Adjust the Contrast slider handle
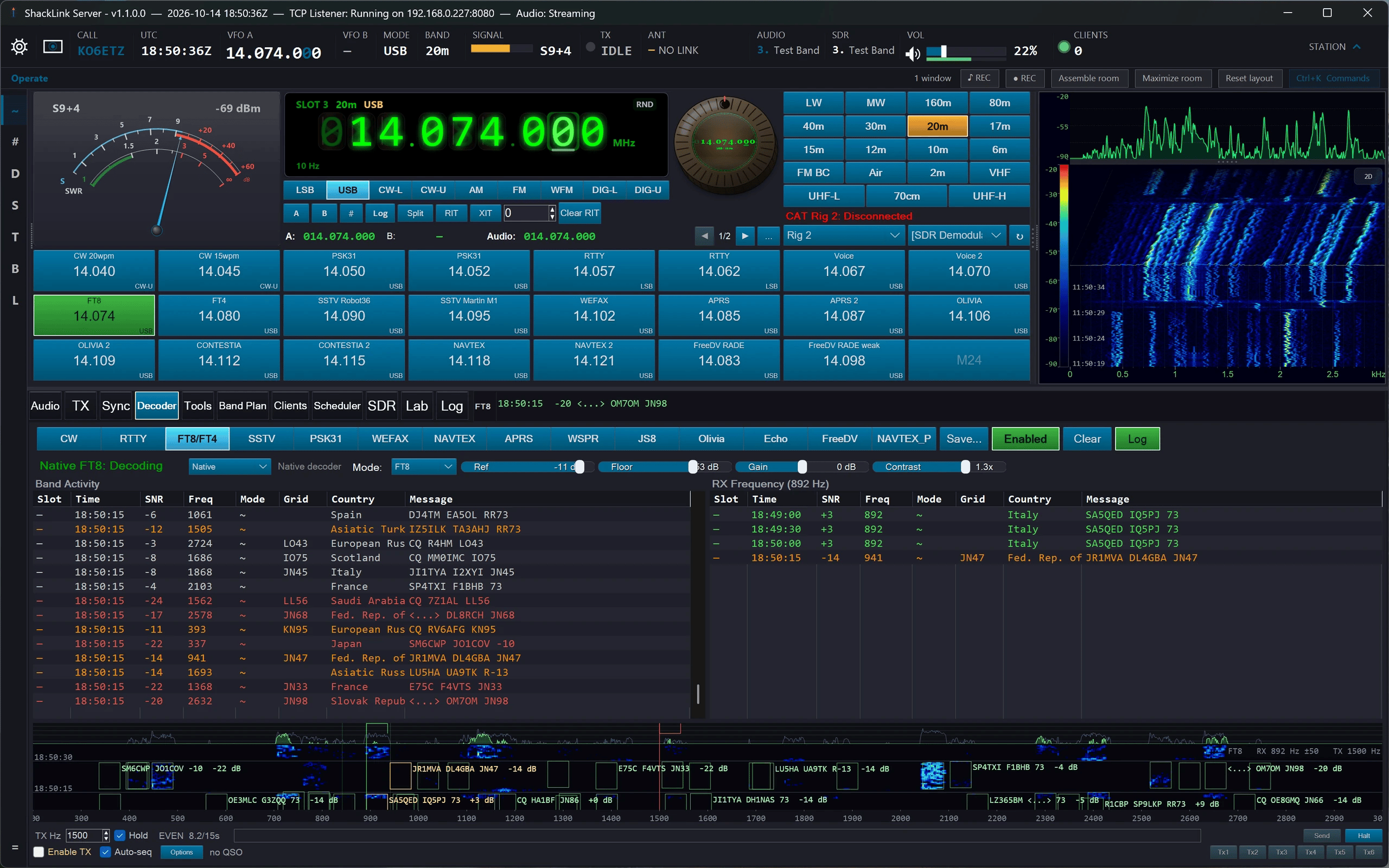Viewport: 1389px width, 868px height. [x=965, y=467]
